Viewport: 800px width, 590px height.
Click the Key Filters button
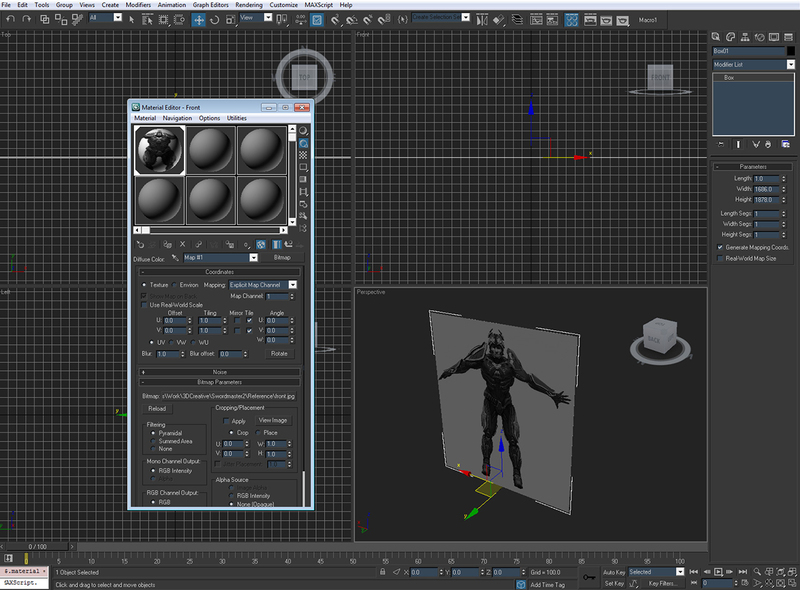coord(661,583)
